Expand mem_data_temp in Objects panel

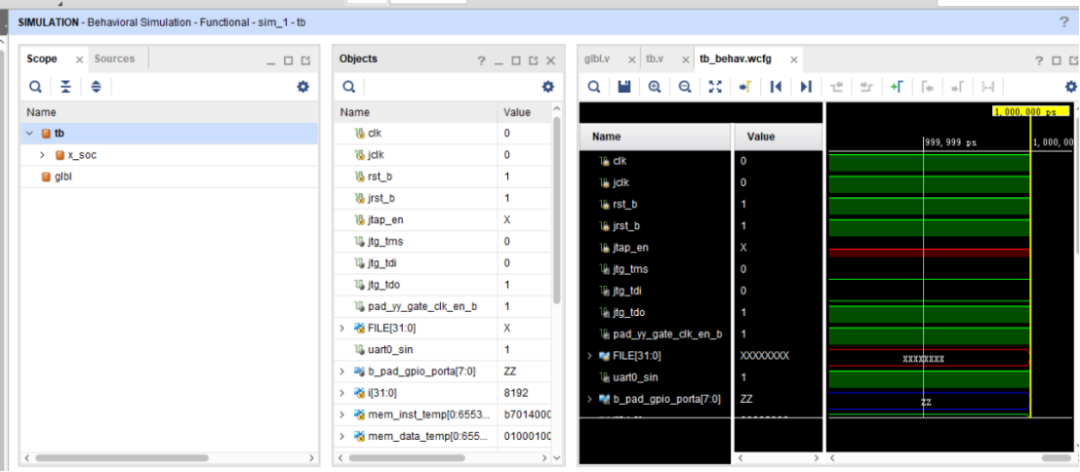(342, 436)
